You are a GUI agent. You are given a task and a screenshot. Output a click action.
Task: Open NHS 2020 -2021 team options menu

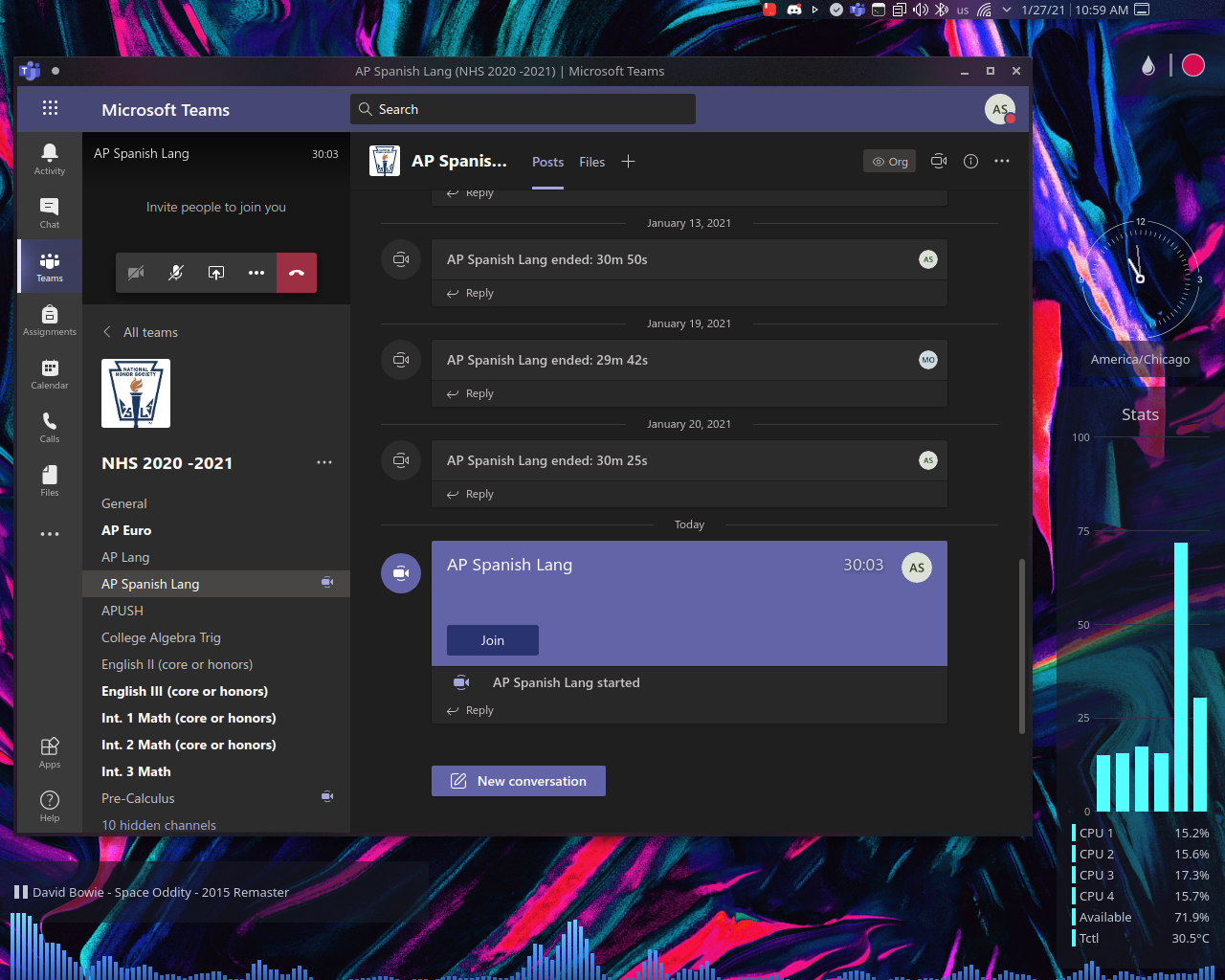324,462
